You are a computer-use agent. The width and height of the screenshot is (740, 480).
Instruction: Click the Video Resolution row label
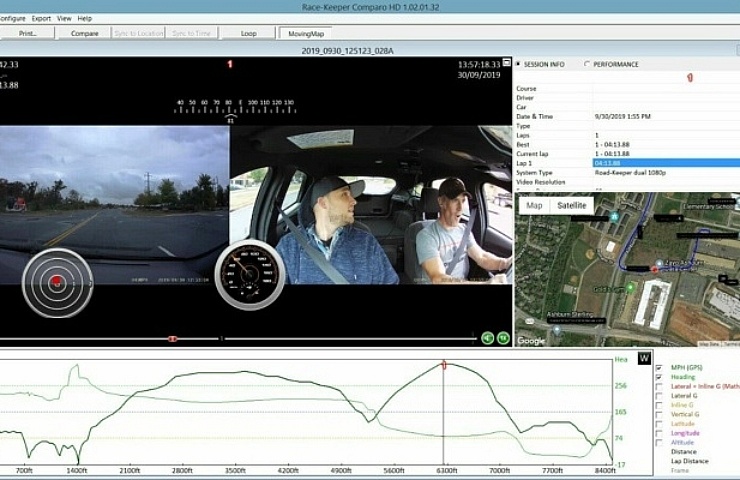tap(540, 182)
